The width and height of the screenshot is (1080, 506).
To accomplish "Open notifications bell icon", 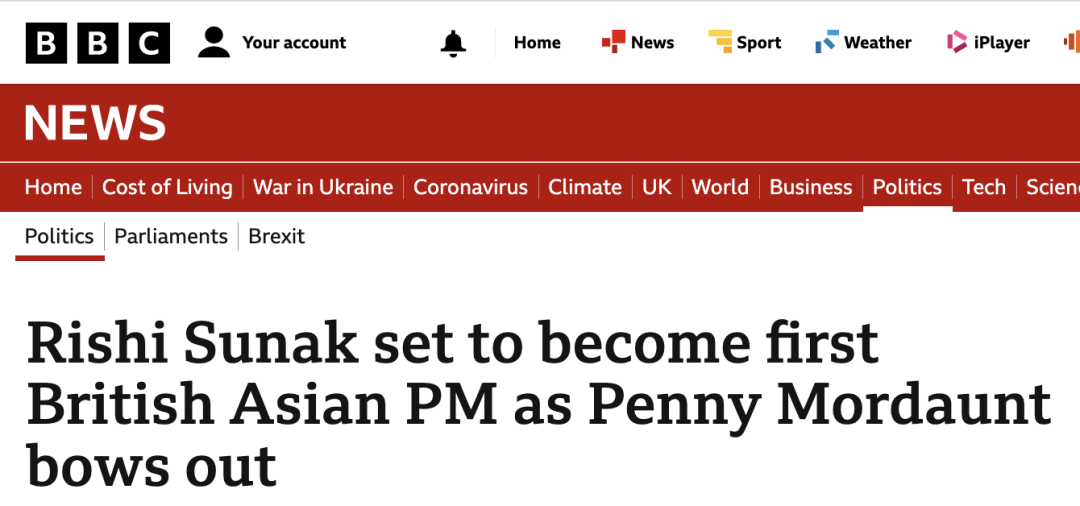I will 453,43.
